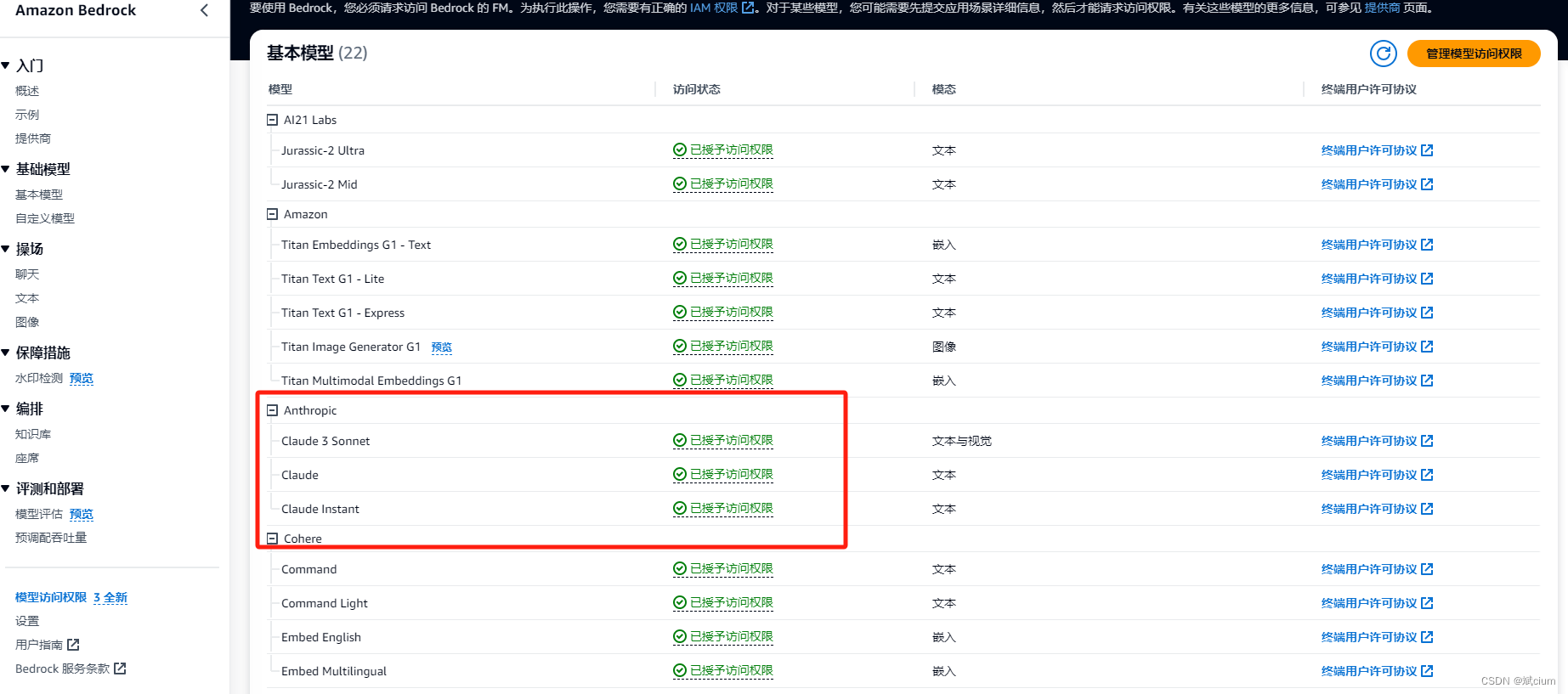Click EULA external icon in Claude Instant row
The width and height of the screenshot is (1568, 694).
click(x=1427, y=509)
